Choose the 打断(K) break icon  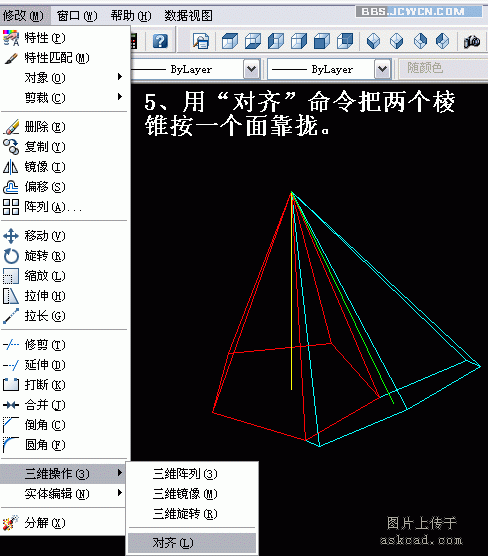(11, 385)
